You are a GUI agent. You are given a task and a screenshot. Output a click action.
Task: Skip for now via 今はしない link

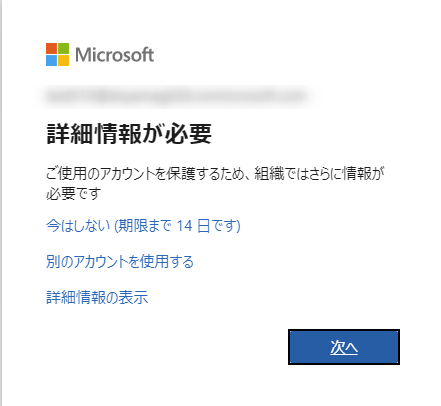[143, 226]
